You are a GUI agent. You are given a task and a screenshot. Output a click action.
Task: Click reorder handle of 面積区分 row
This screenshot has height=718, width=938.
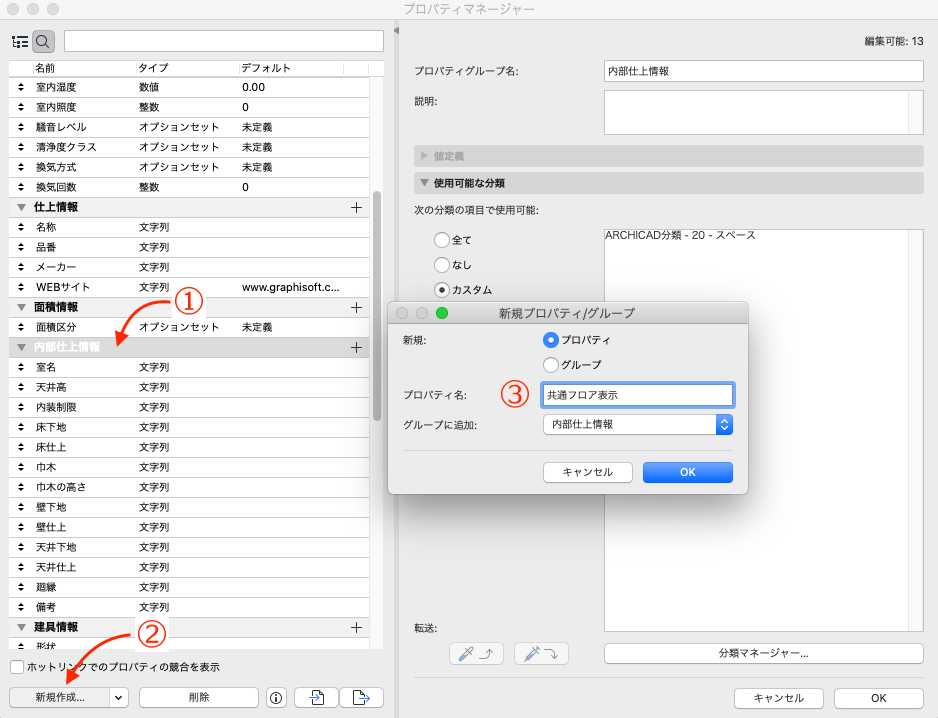(21, 327)
